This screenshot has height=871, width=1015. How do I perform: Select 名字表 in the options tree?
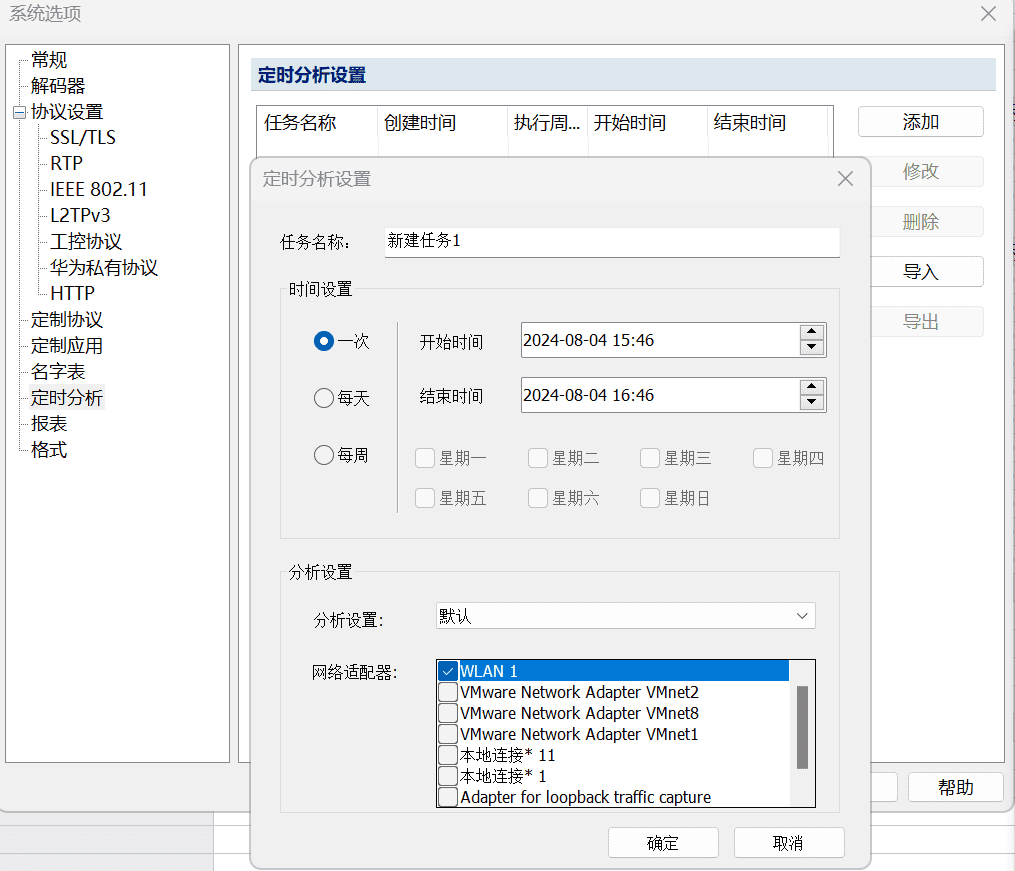pos(58,372)
